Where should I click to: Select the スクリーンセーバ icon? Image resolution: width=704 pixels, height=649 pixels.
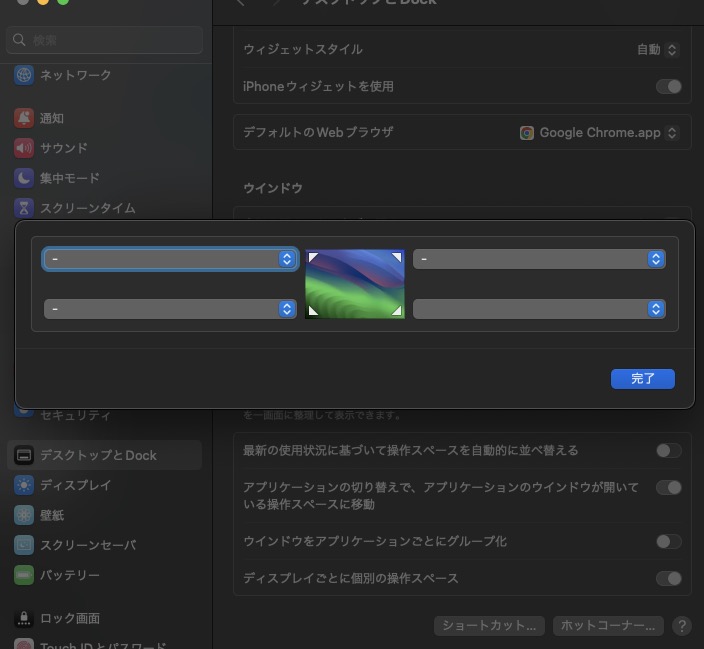click(x=24, y=545)
